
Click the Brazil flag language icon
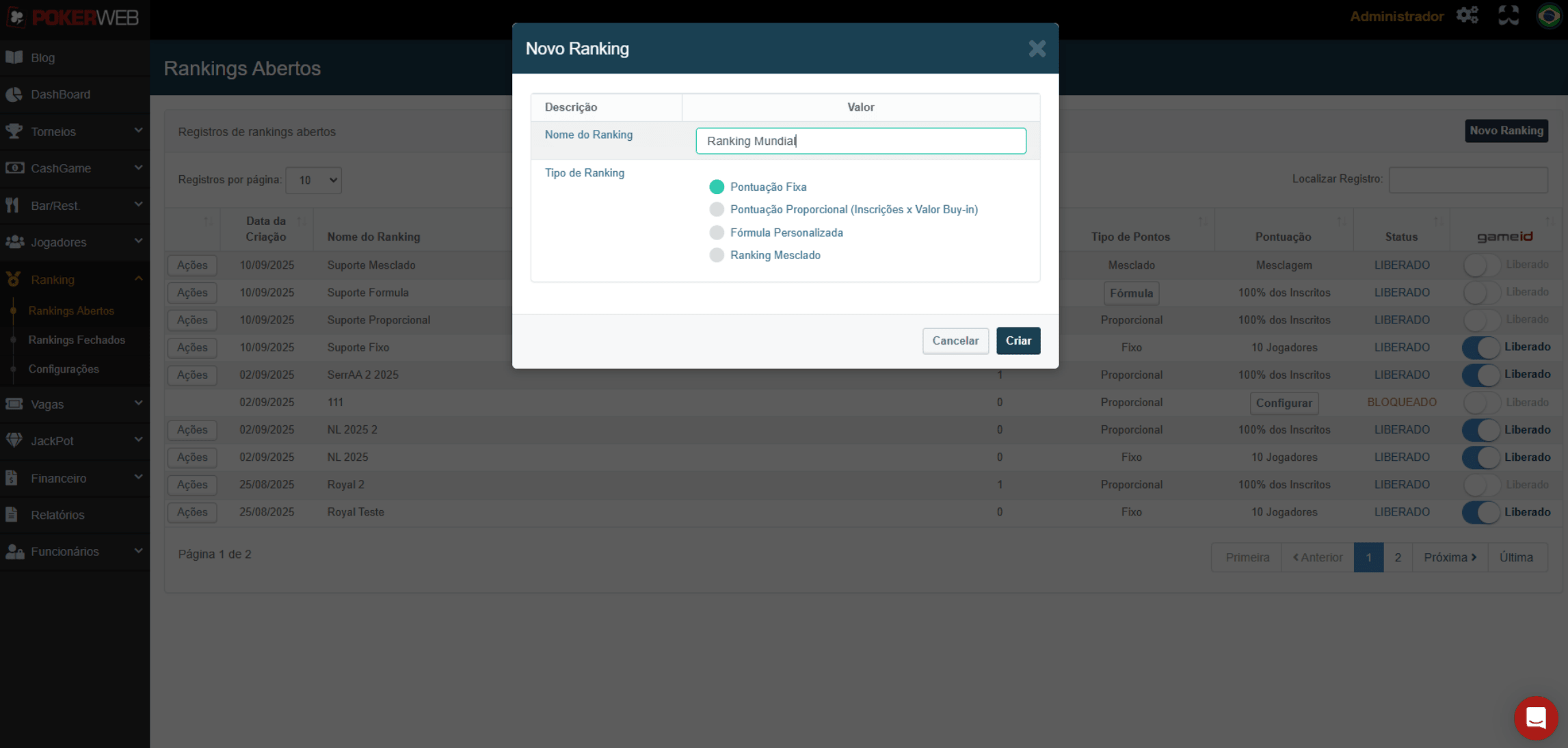coord(1549,15)
